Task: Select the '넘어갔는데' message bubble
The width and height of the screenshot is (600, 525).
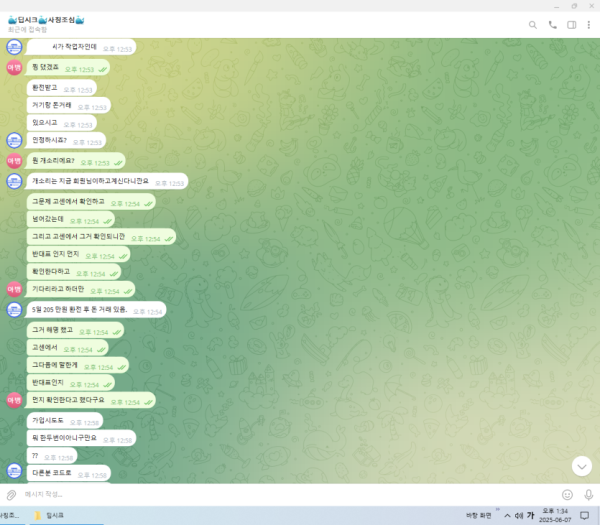Action: pos(71,219)
